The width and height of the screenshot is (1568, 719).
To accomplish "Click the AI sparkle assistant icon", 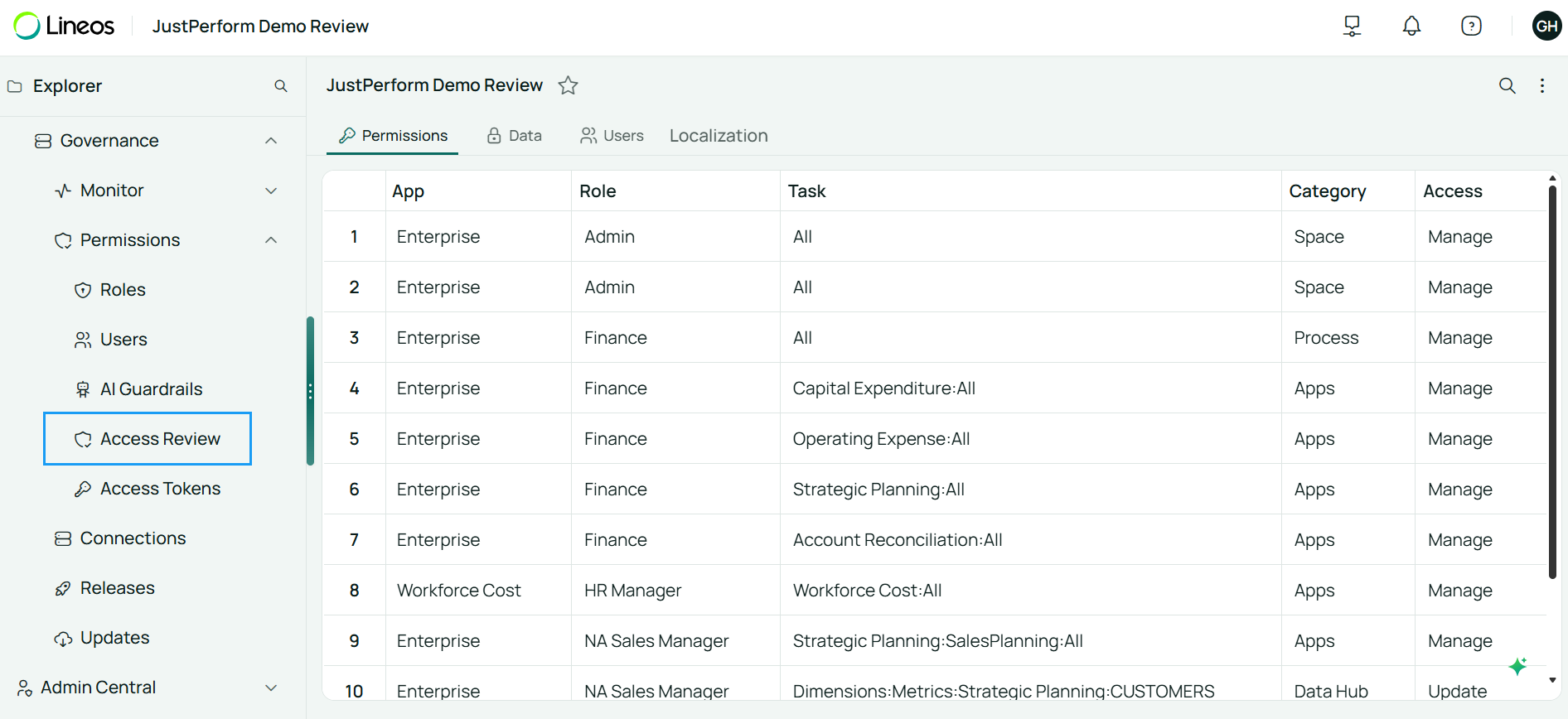I will (x=1517, y=666).
